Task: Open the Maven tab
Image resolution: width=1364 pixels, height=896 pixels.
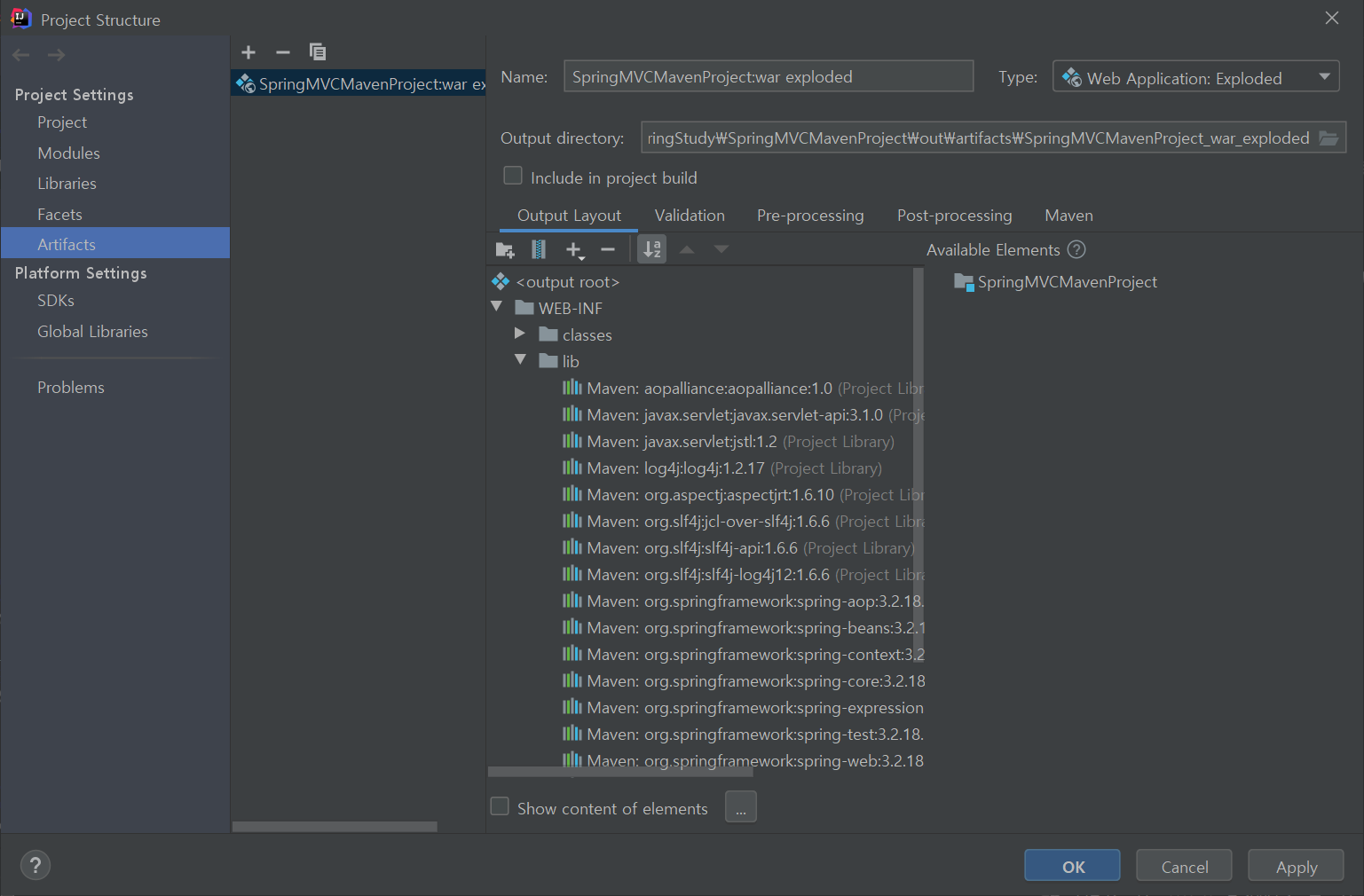Action: click(1068, 216)
